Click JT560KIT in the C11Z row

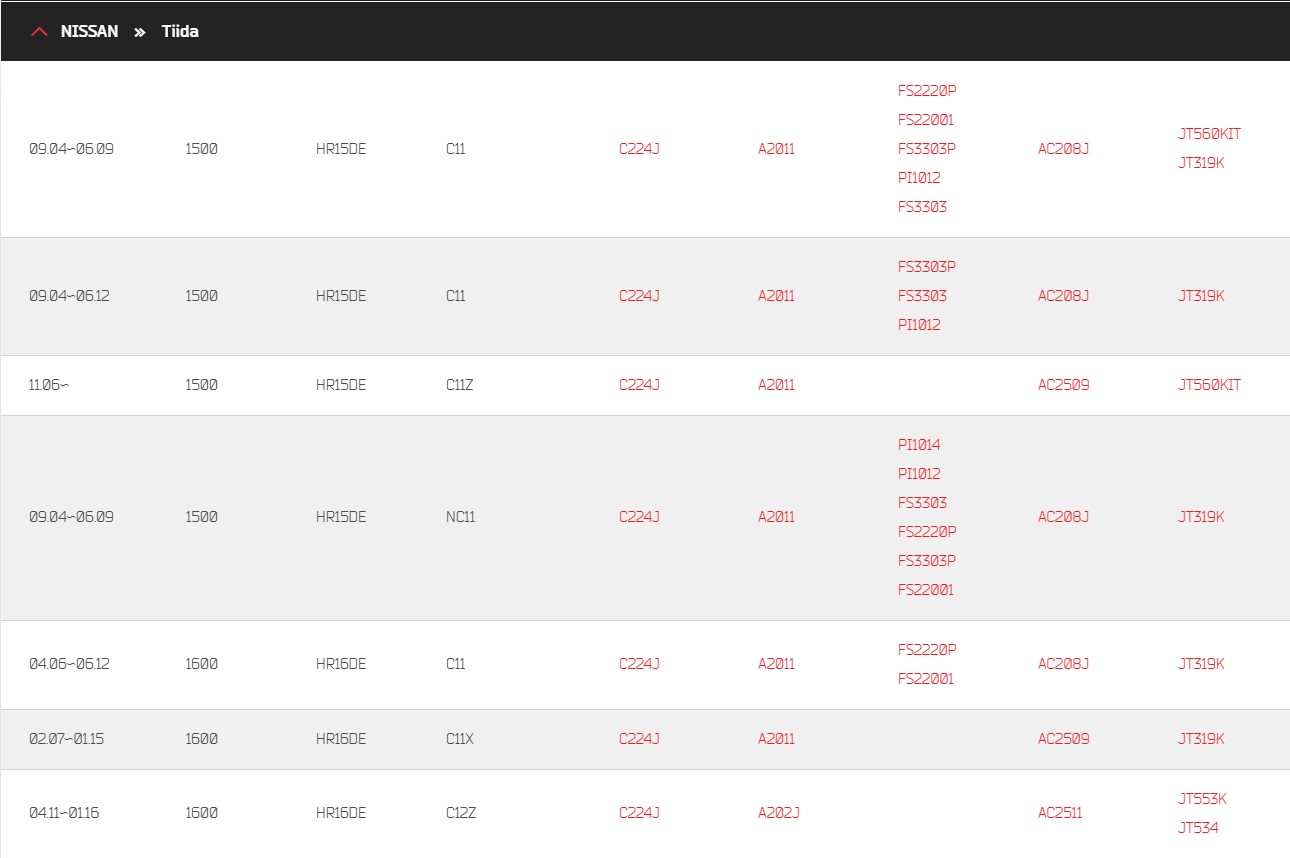1209,385
